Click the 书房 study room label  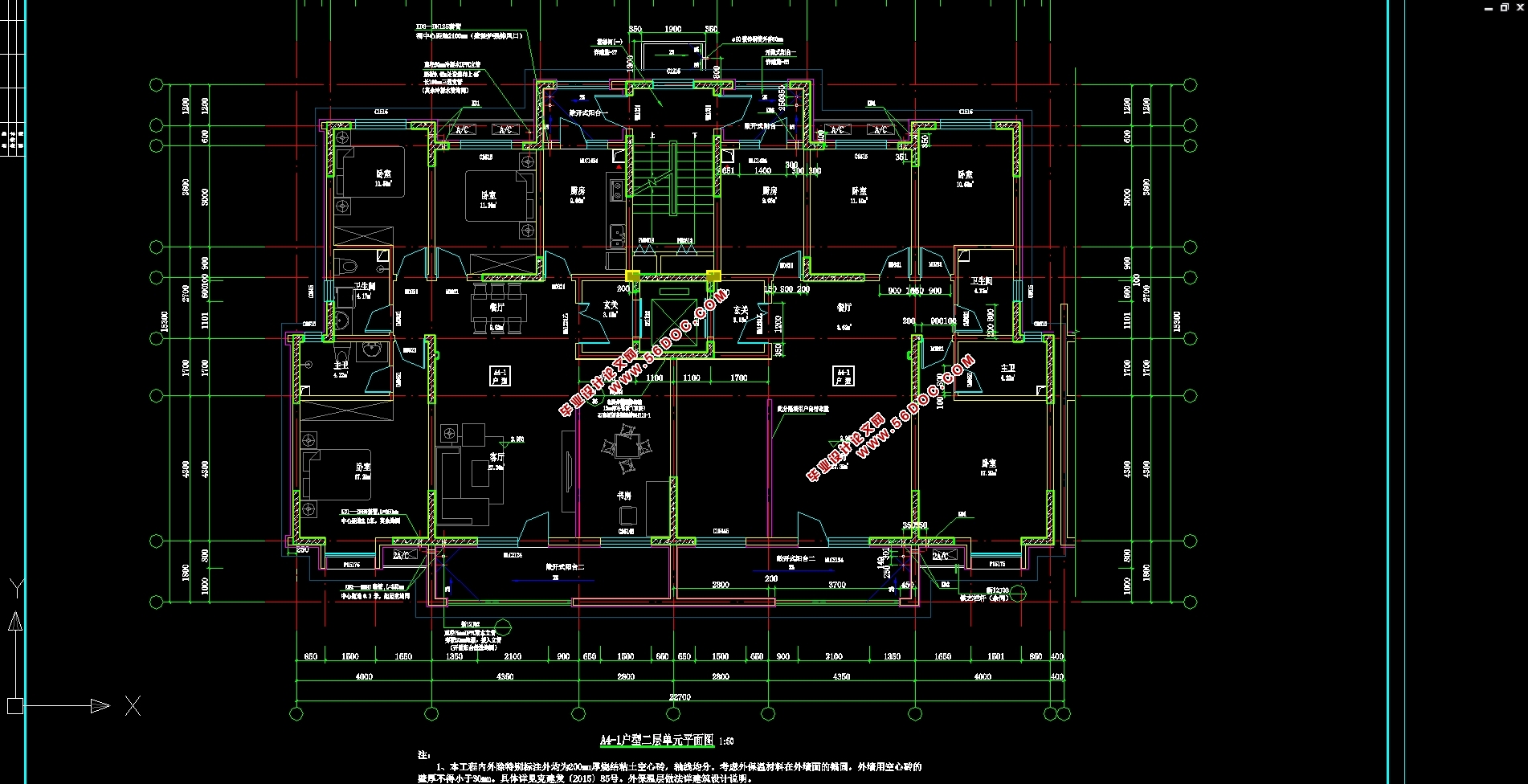click(623, 496)
